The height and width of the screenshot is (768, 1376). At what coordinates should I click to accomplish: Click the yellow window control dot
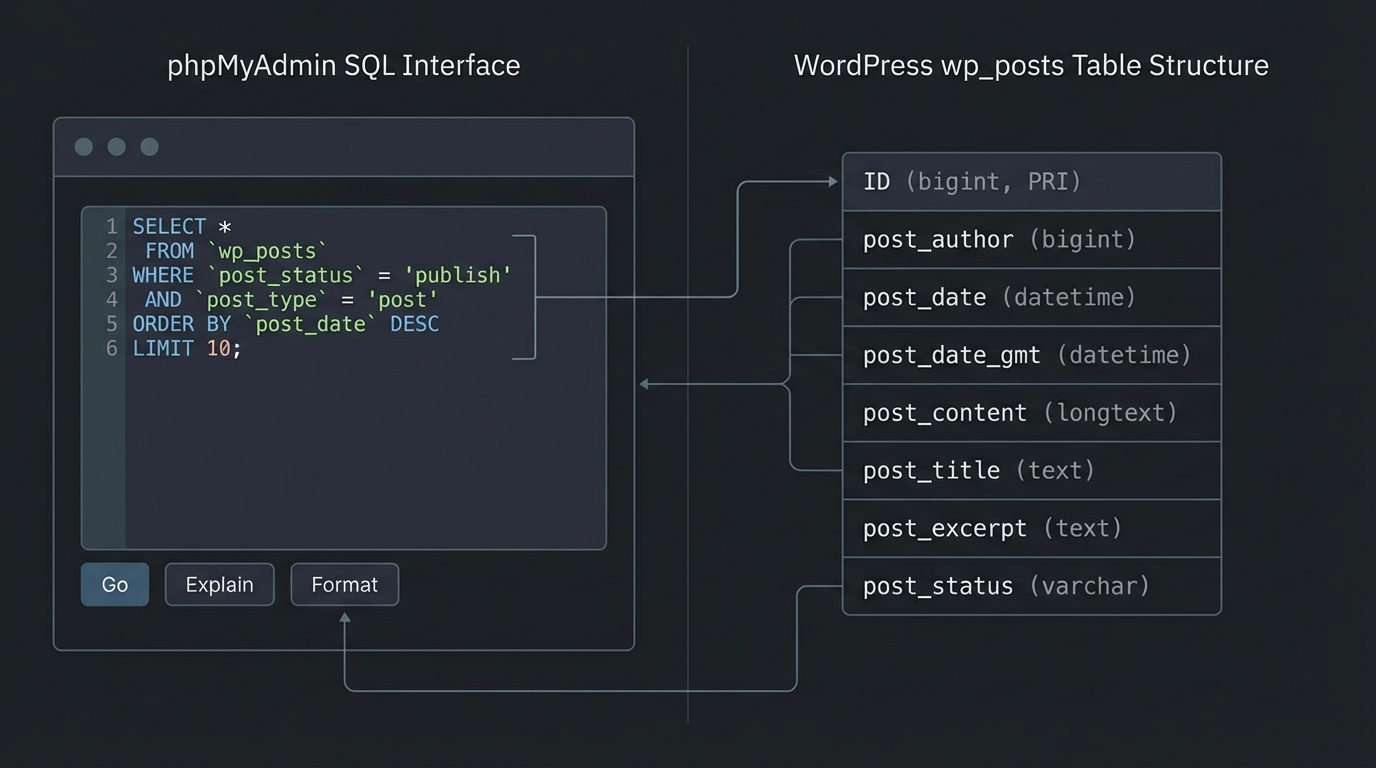(116, 146)
